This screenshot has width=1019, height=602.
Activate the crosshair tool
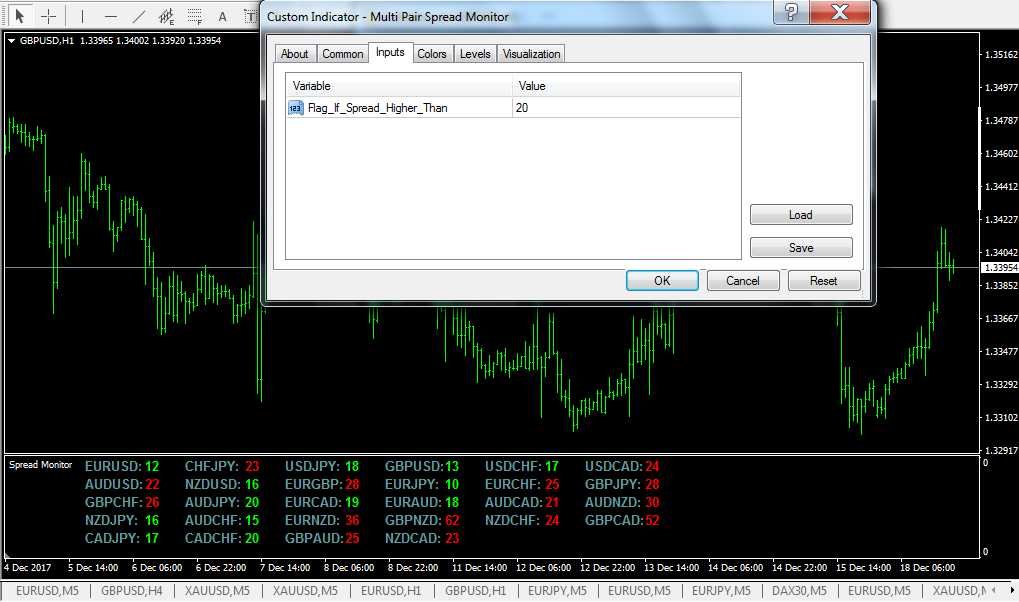(49, 16)
